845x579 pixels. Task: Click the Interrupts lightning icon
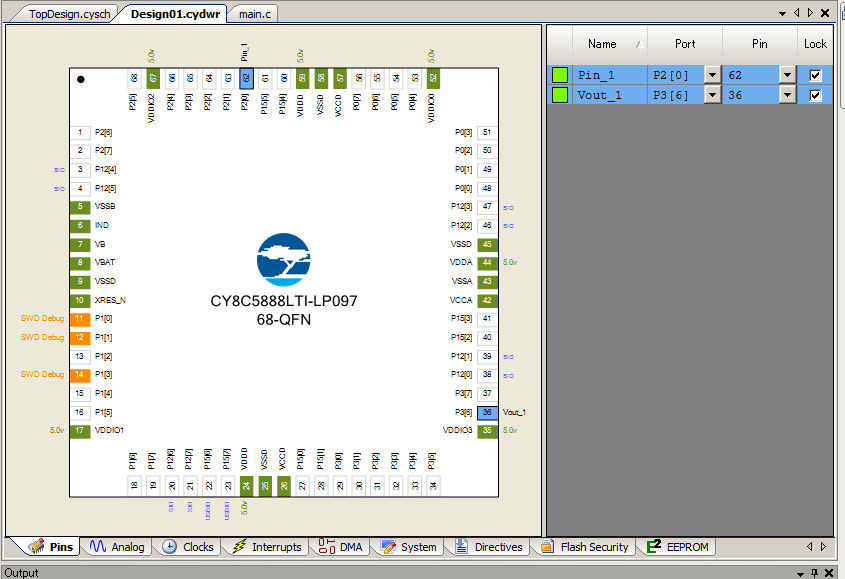239,547
